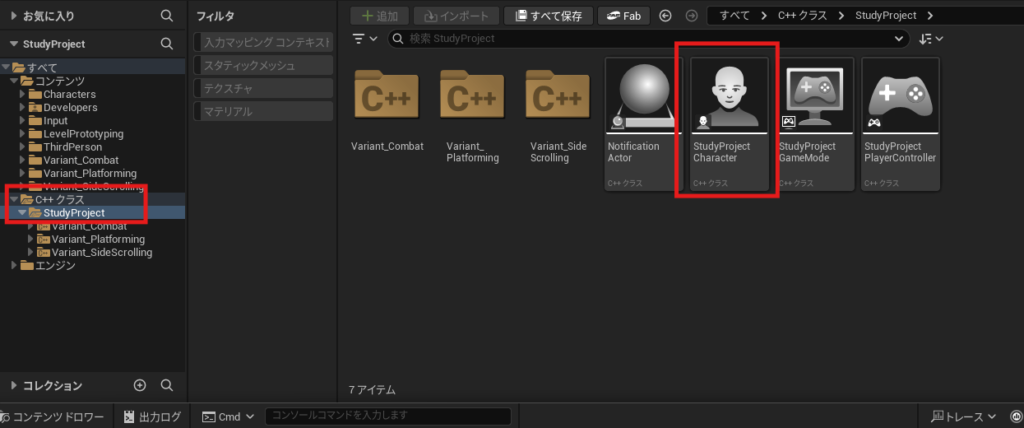Screen dimensions: 1024x428
Task: Open the コンテンツドロワー tab
Action: 52,416
